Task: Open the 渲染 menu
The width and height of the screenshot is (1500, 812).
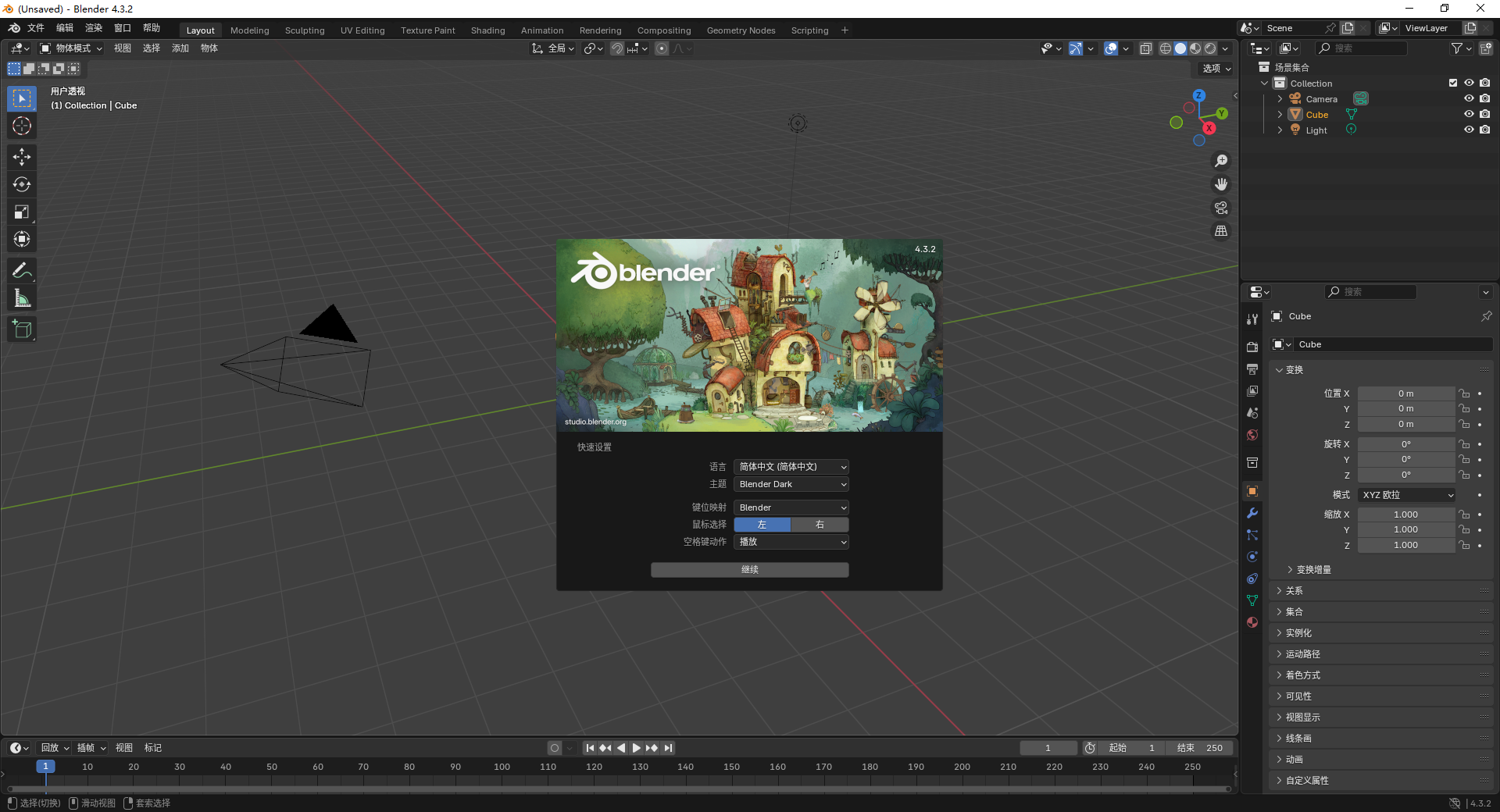Action: (x=93, y=28)
